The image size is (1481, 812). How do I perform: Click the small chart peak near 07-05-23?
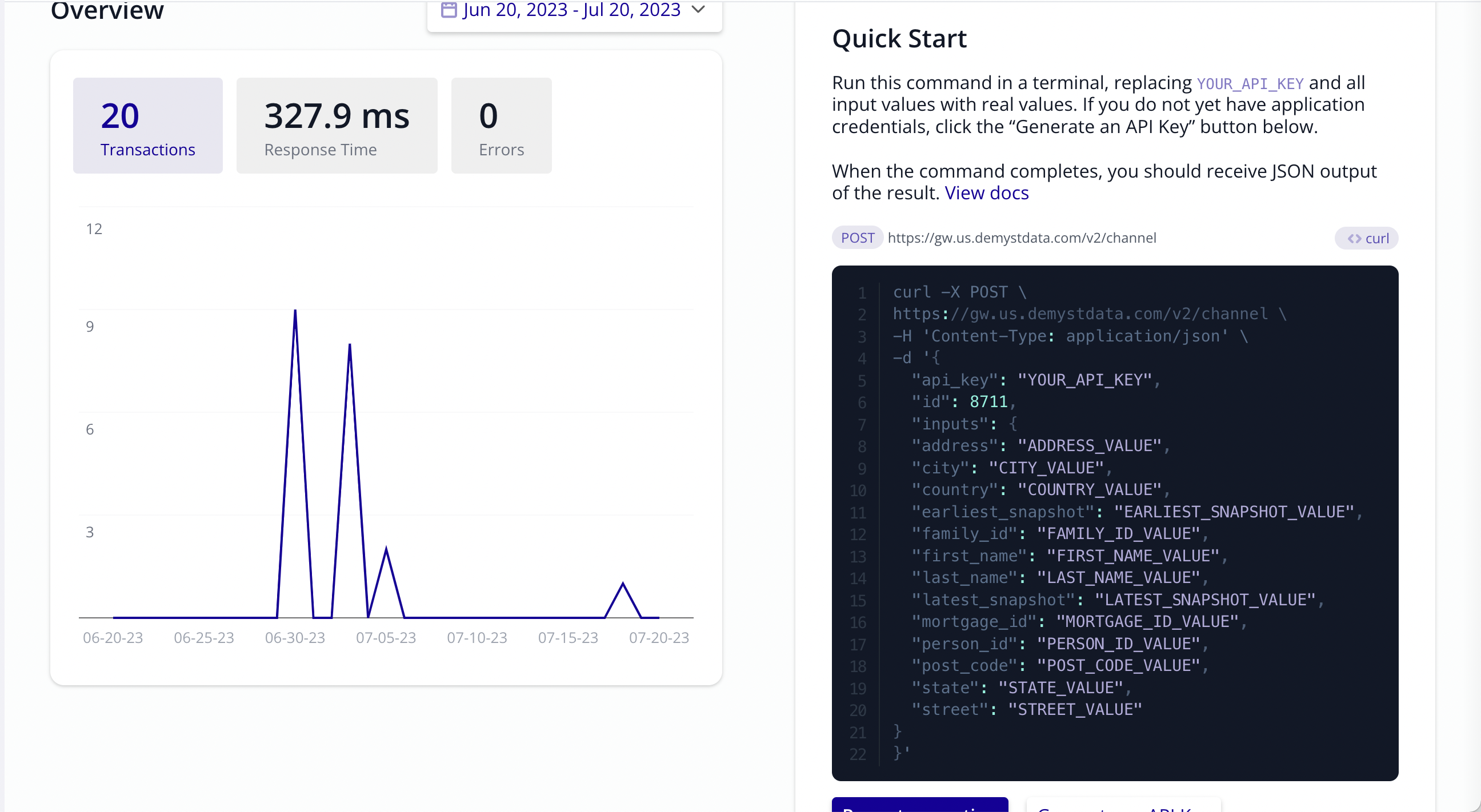click(x=386, y=549)
